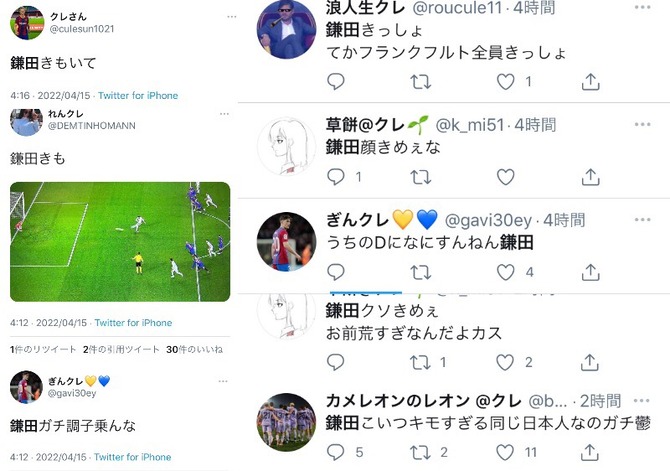This screenshot has width=670, height=471.
Task: Share the tweet by @roucule11
Action: point(591,82)
